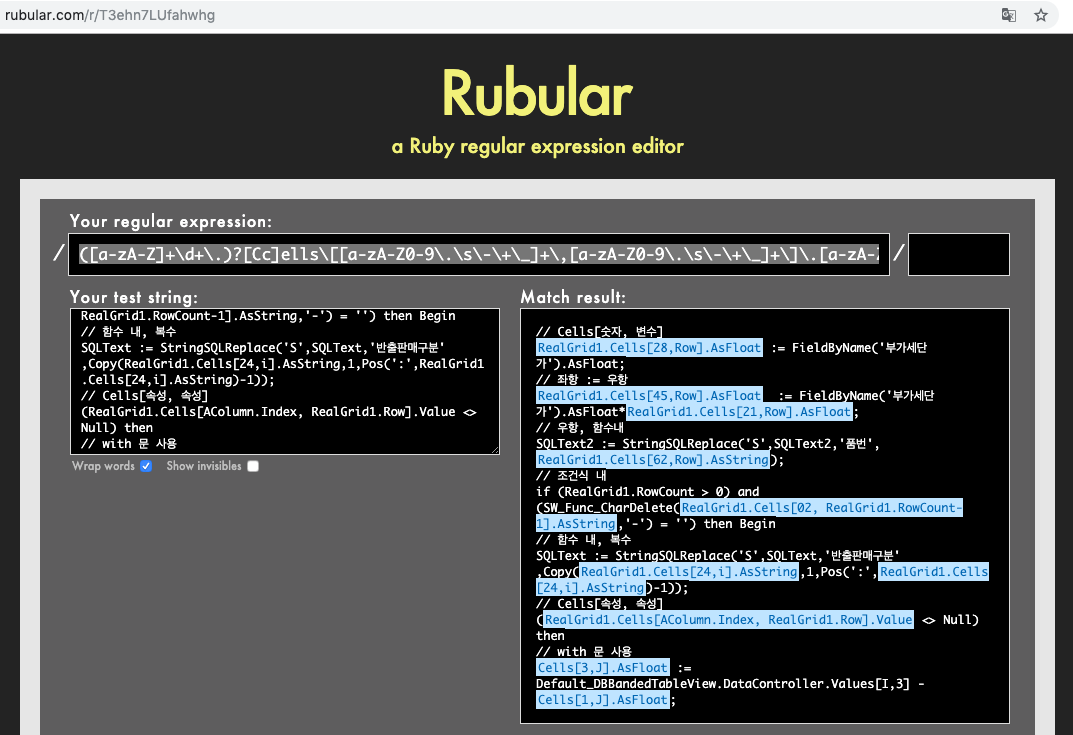Toggle the Wrap words checkbox
The image size is (1073, 735).
tap(146, 466)
